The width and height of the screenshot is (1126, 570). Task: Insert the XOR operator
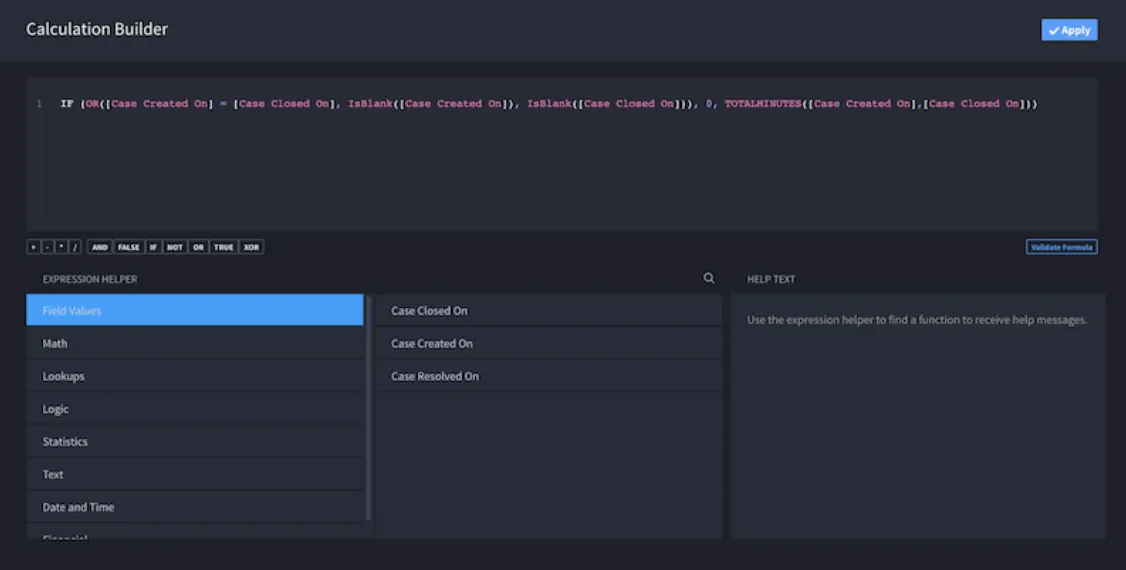tap(251, 247)
